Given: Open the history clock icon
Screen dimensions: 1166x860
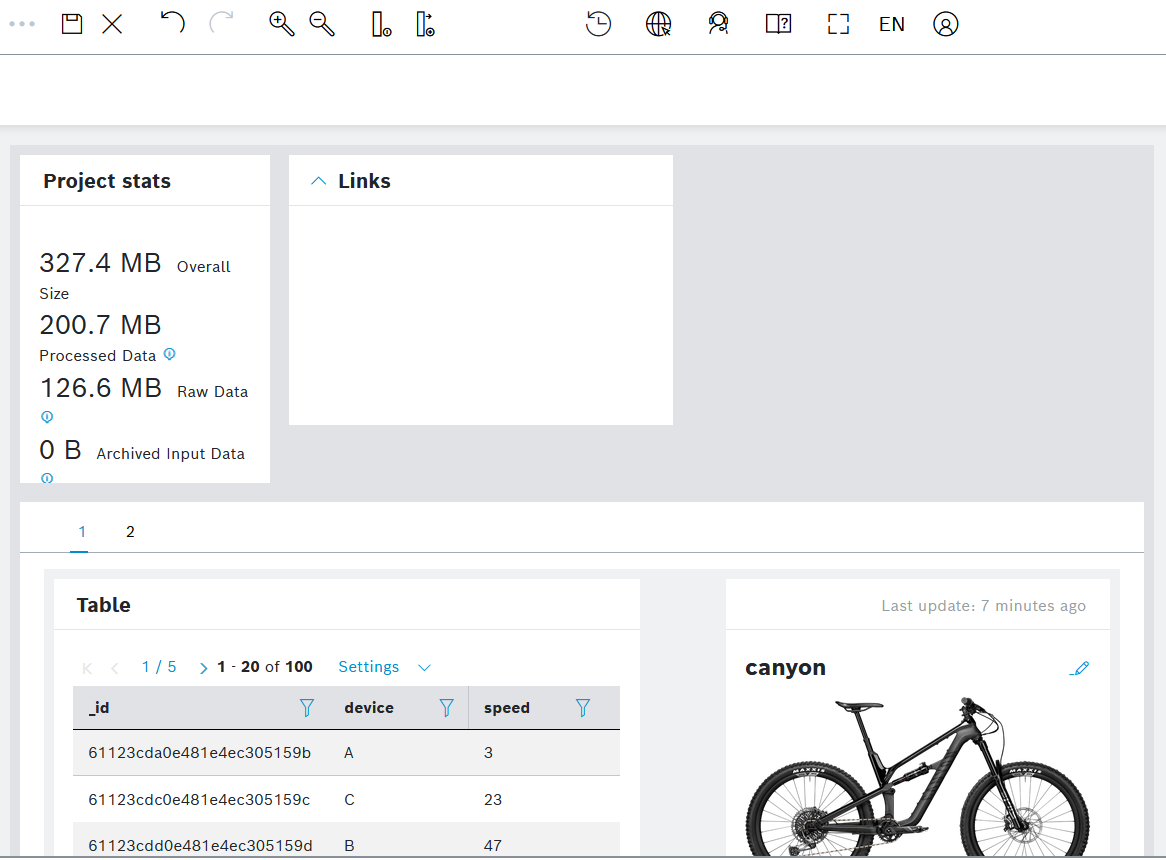Looking at the screenshot, I should pos(598,24).
